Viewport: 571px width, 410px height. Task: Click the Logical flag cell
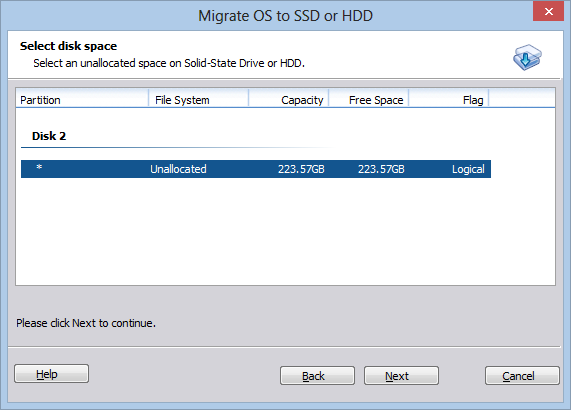[x=468, y=169]
